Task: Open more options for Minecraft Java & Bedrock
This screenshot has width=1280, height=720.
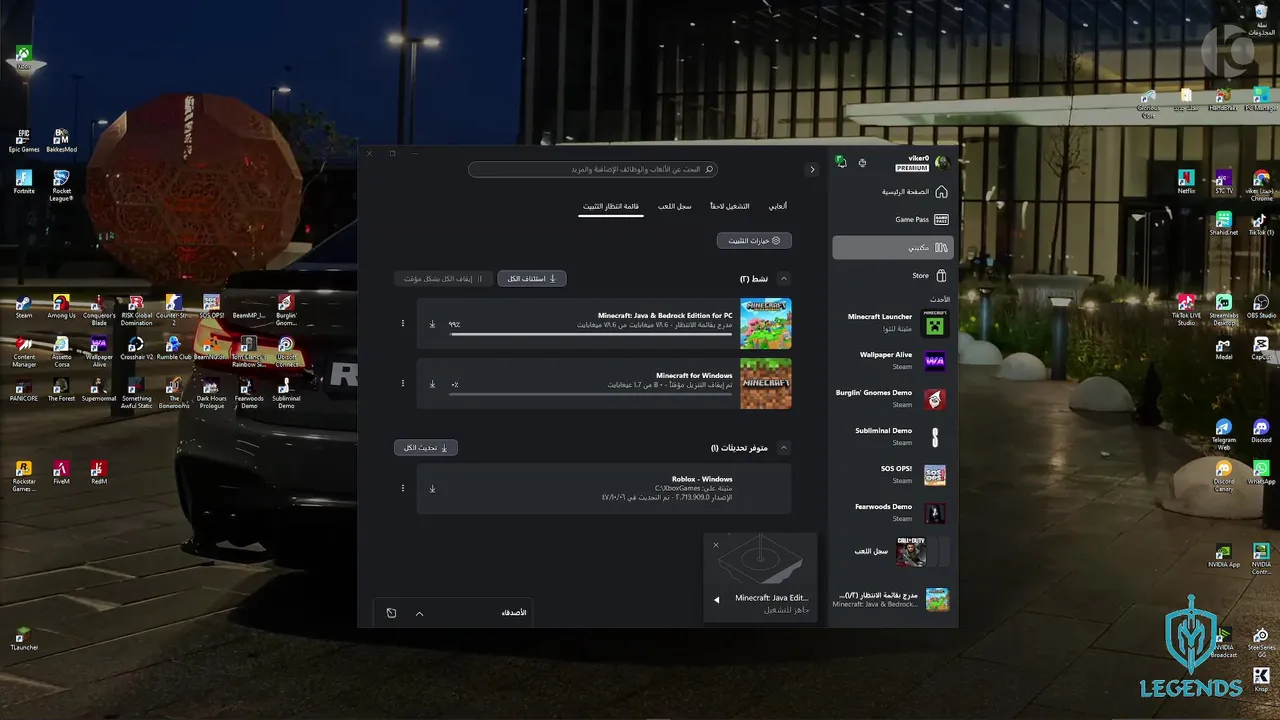Action: pos(403,323)
